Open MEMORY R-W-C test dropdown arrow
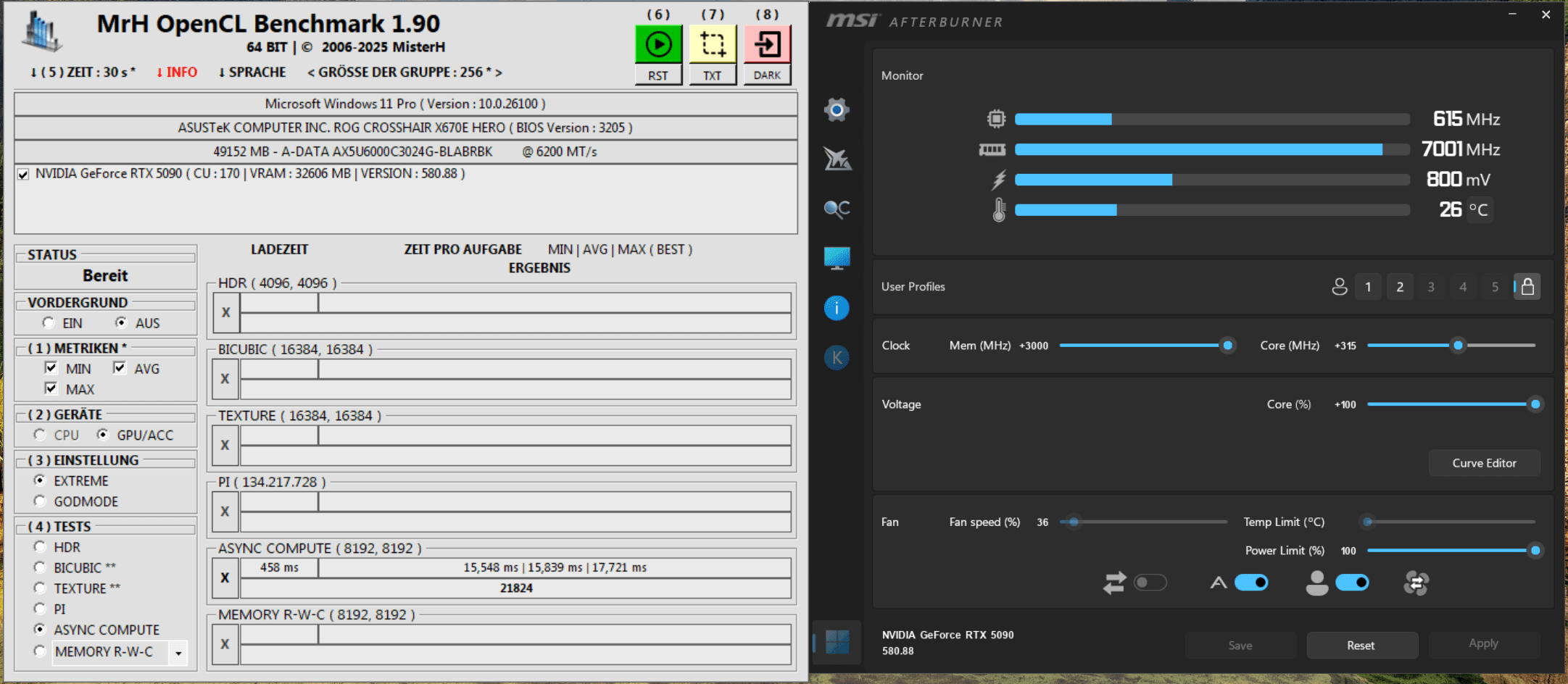 [x=178, y=653]
